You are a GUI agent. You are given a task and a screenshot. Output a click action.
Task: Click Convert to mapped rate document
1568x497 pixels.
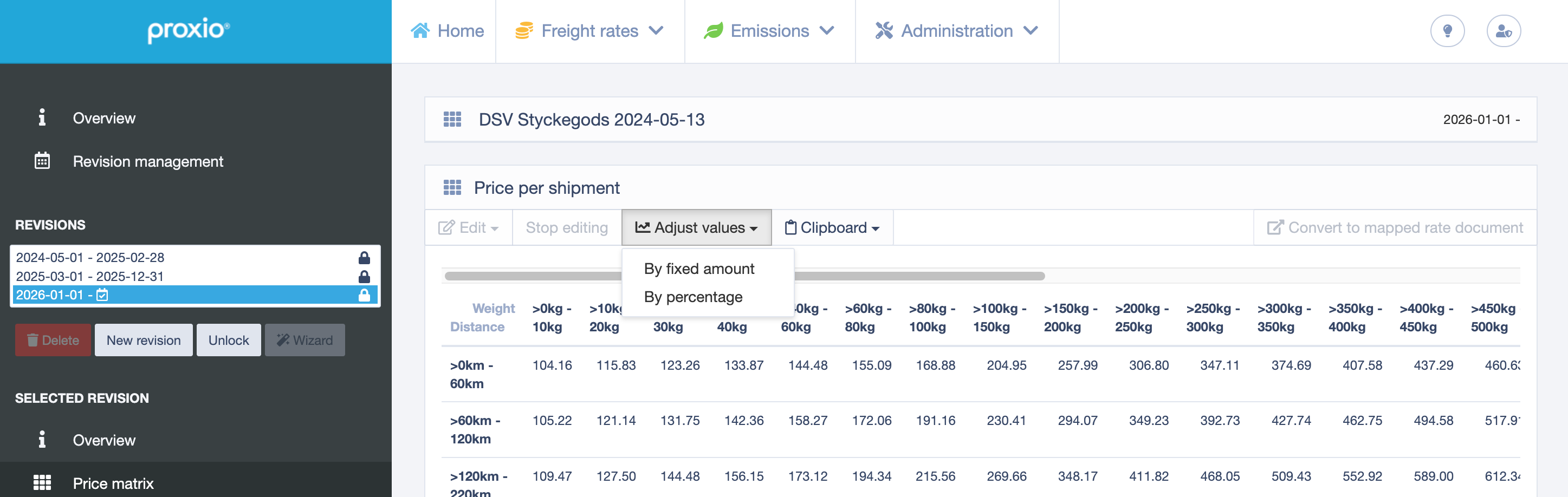pos(1395,227)
